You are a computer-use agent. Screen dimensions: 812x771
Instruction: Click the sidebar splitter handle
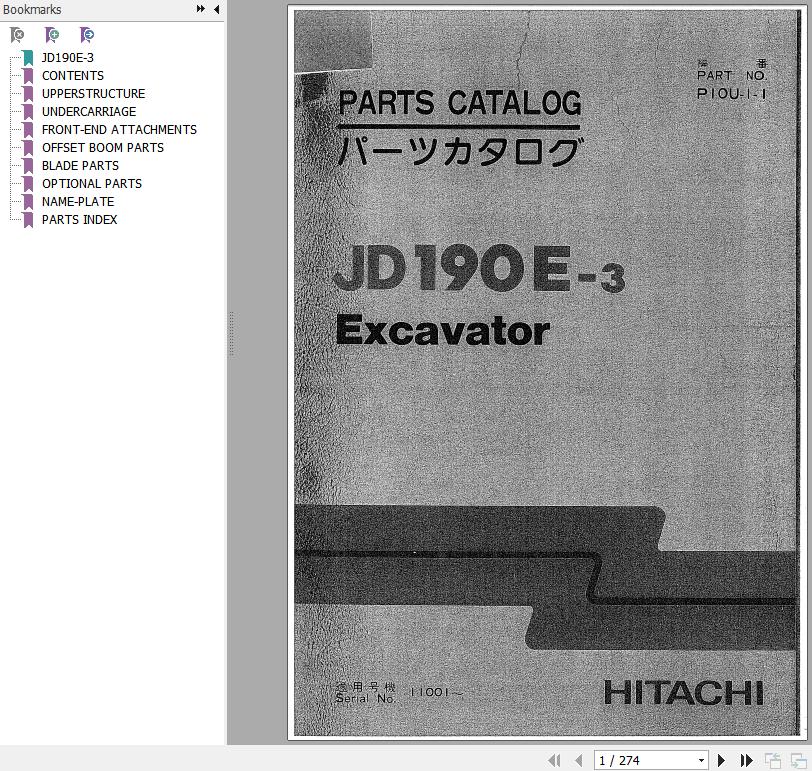[x=231, y=333]
